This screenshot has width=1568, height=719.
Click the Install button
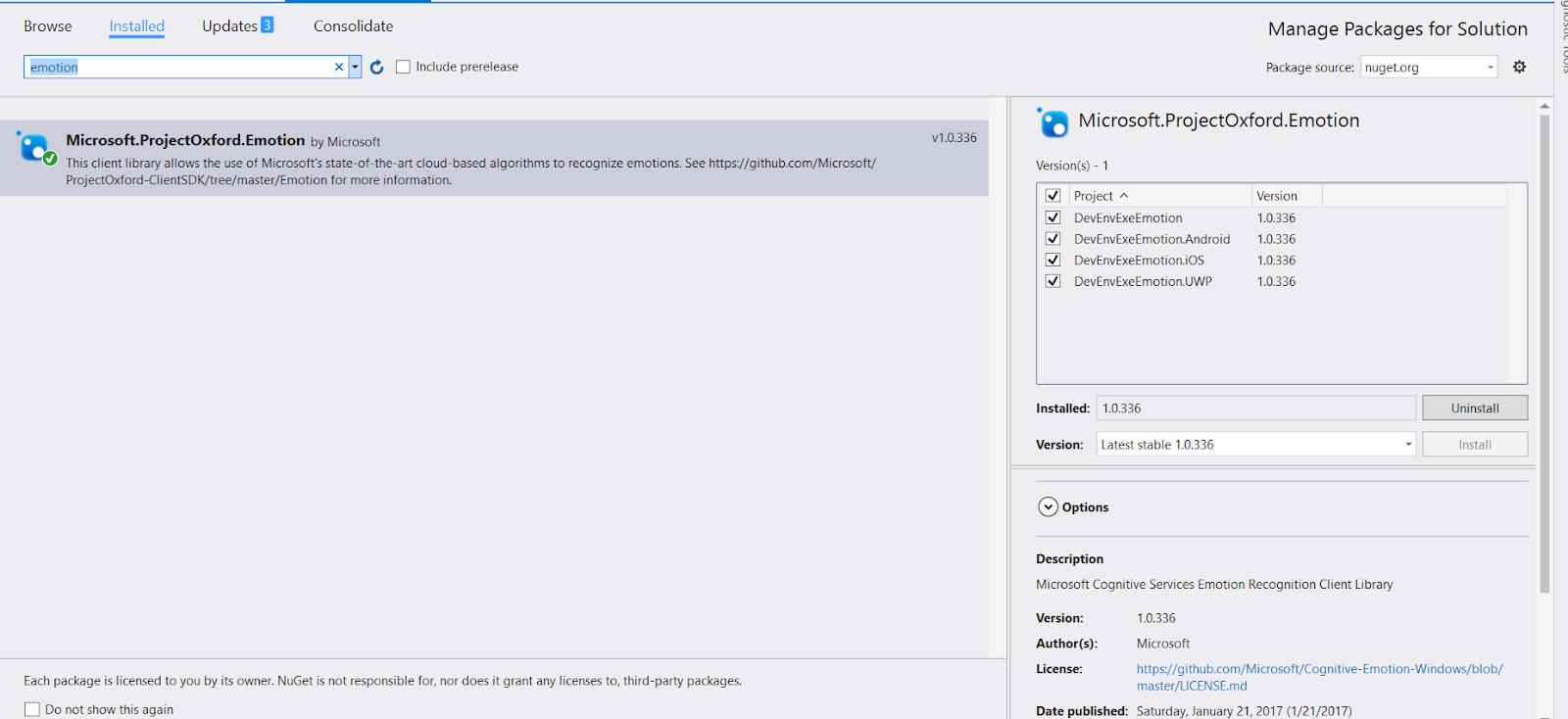tap(1475, 445)
